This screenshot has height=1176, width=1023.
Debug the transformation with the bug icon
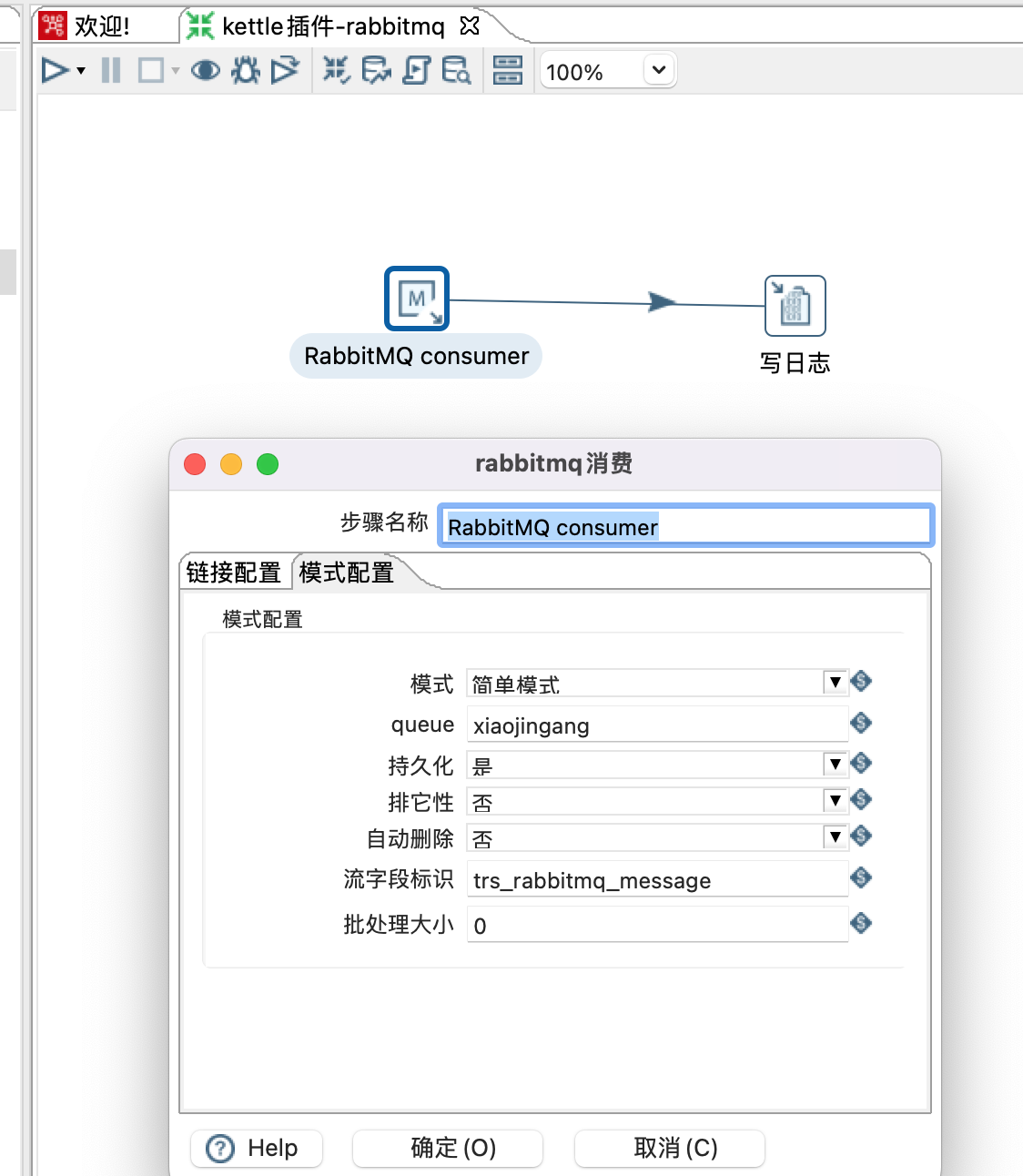pyautogui.click(x=245, y=70)
